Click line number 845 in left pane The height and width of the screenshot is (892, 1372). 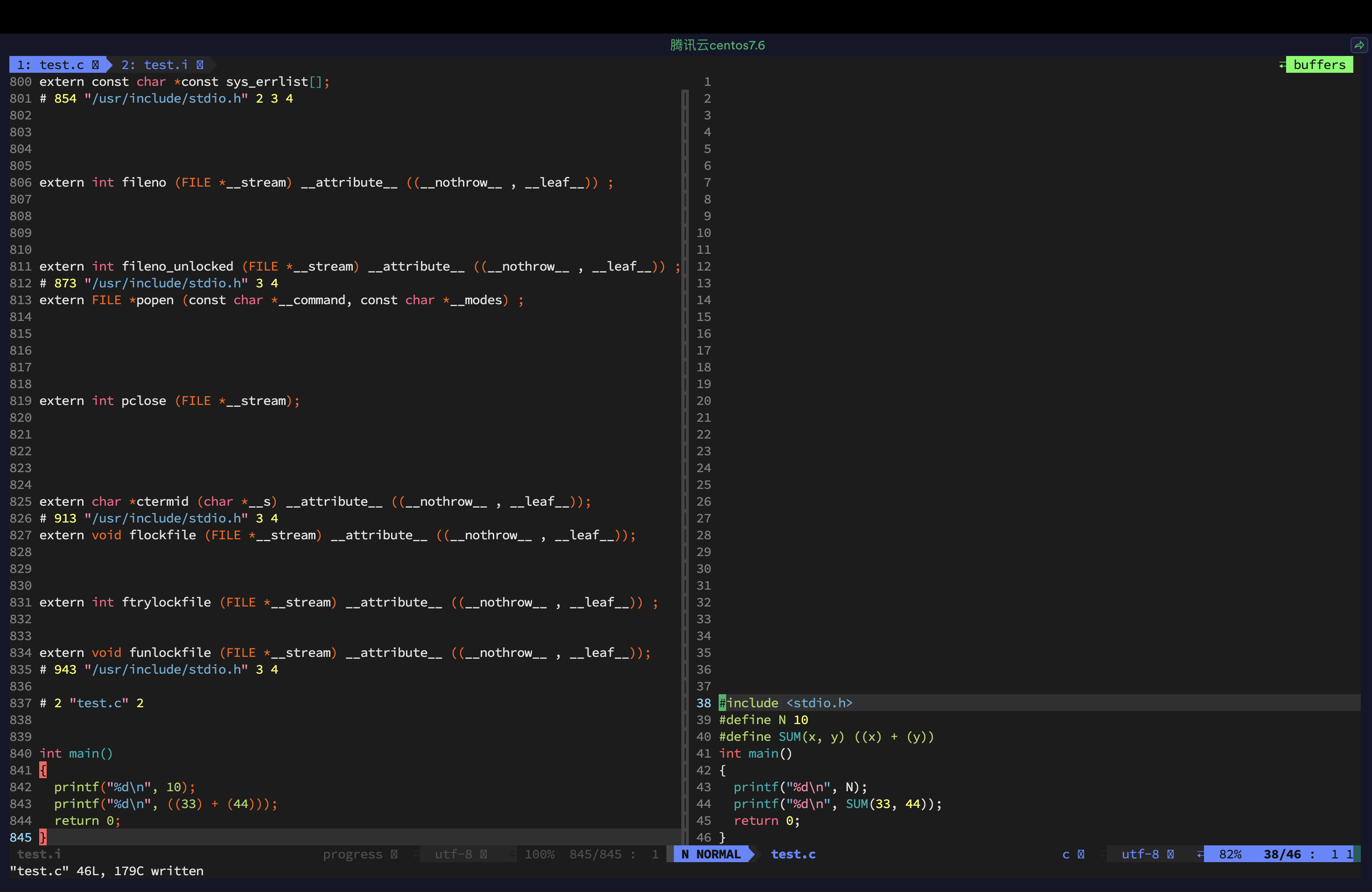20,837
